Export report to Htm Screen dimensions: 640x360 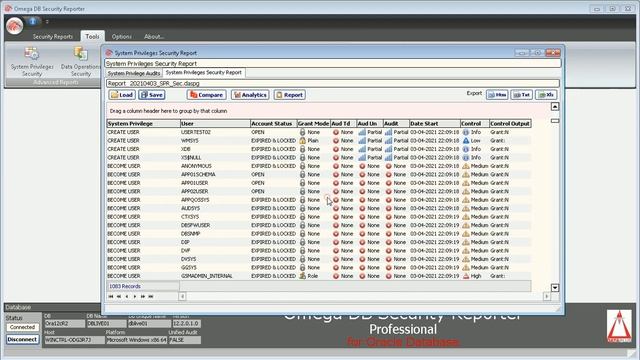(x=497, y=95)
